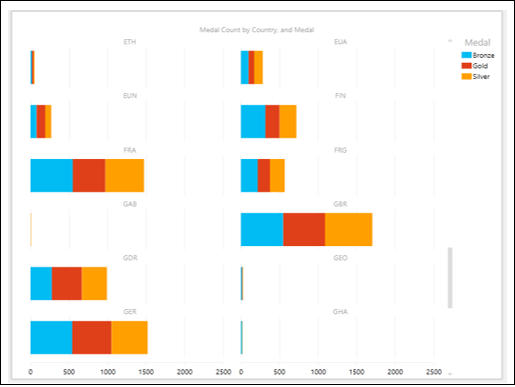This screenshot has height=387, width=515.
Task: Select the FRG silver bar segment
Action: (x=277, y=175)
